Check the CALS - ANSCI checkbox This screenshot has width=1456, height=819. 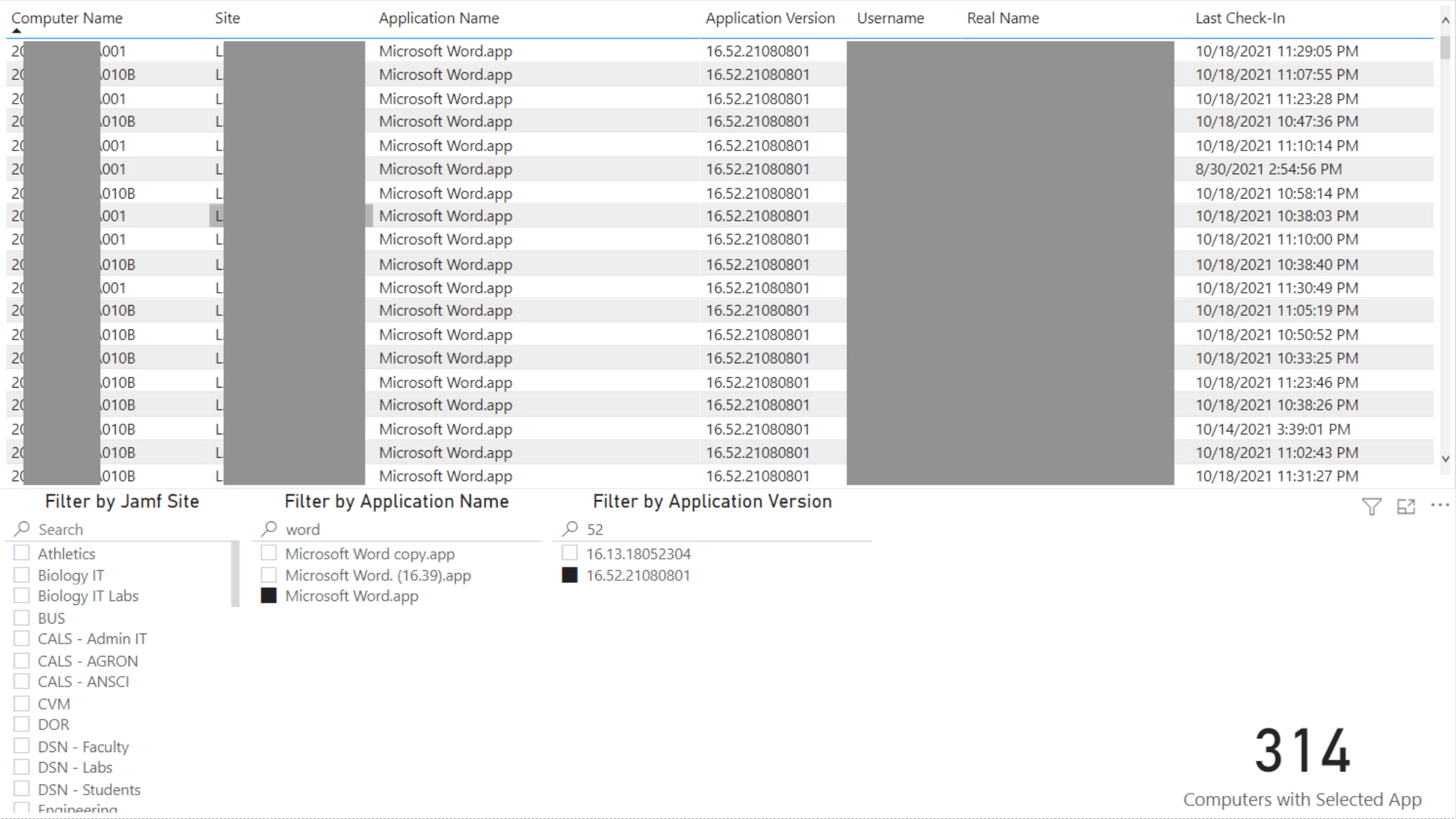click(x=22, y=681)
